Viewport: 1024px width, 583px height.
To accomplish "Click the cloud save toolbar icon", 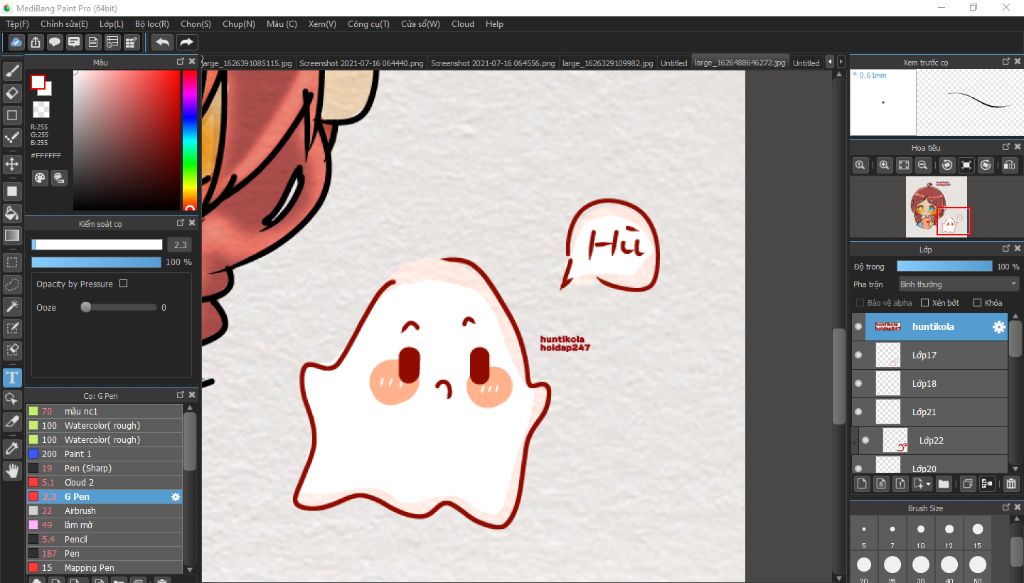I will coord(16,42).
